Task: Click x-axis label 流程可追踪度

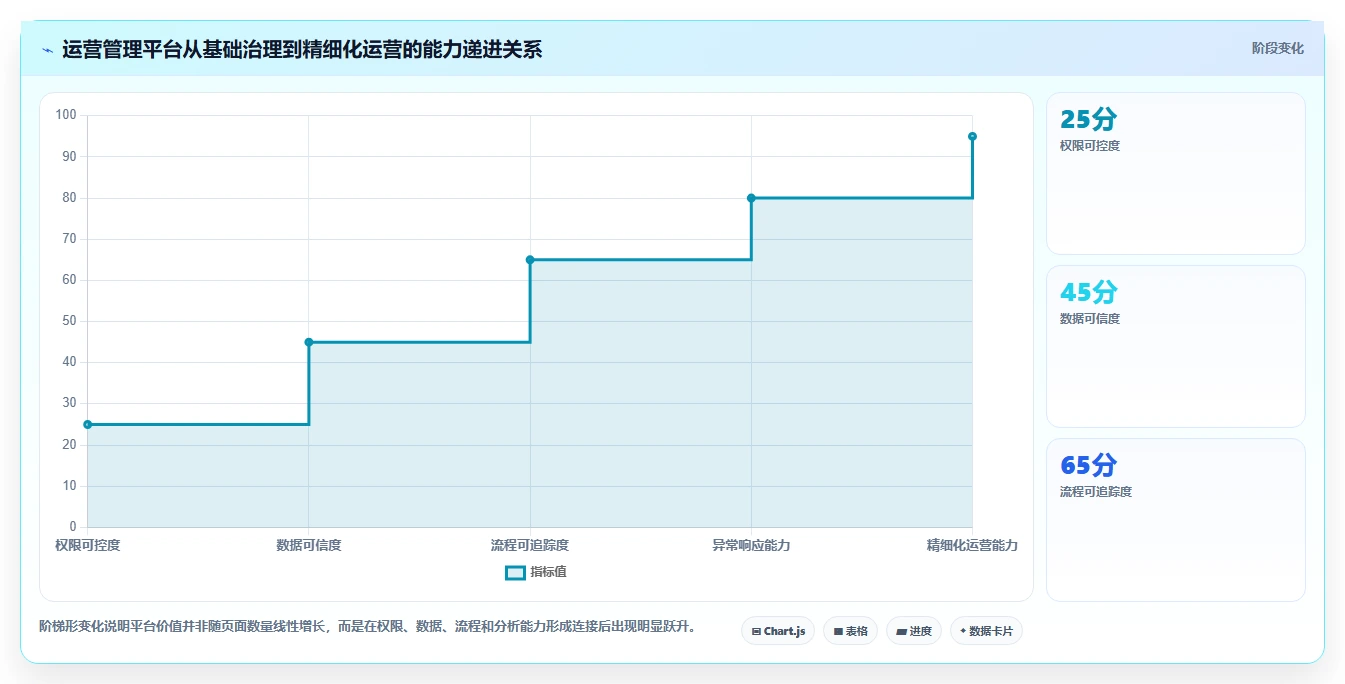Action: click(530, 545)
